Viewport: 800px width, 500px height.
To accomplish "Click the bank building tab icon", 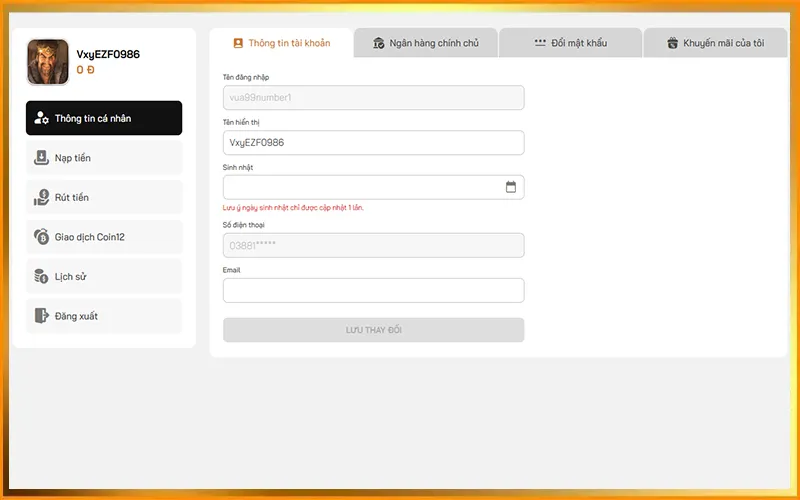I will pyautogui.click(x=379, y=43).
